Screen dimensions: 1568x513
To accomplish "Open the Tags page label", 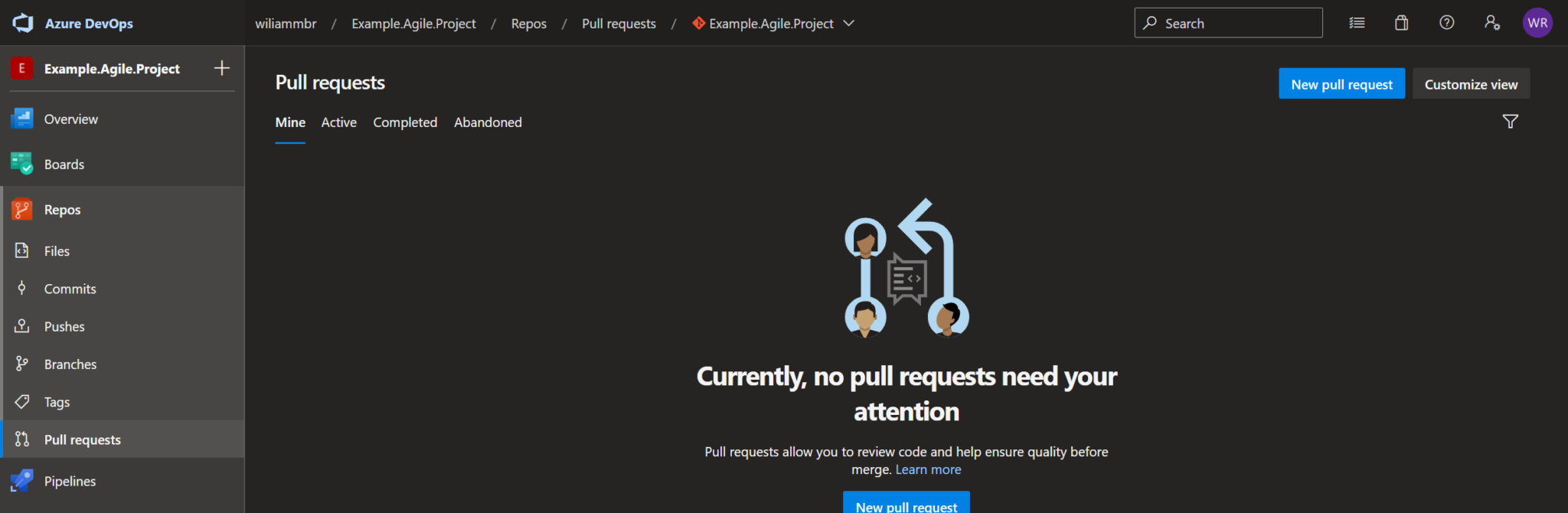I will click(57, 403).
